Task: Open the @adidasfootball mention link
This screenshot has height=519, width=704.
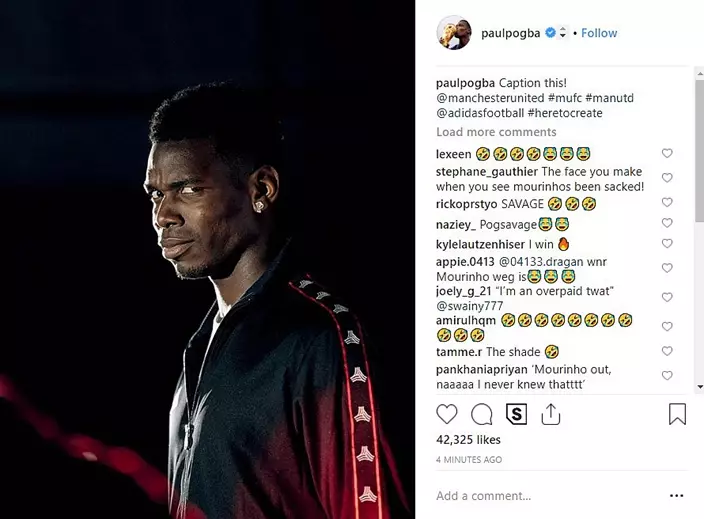Action: (x=480, y=113)
